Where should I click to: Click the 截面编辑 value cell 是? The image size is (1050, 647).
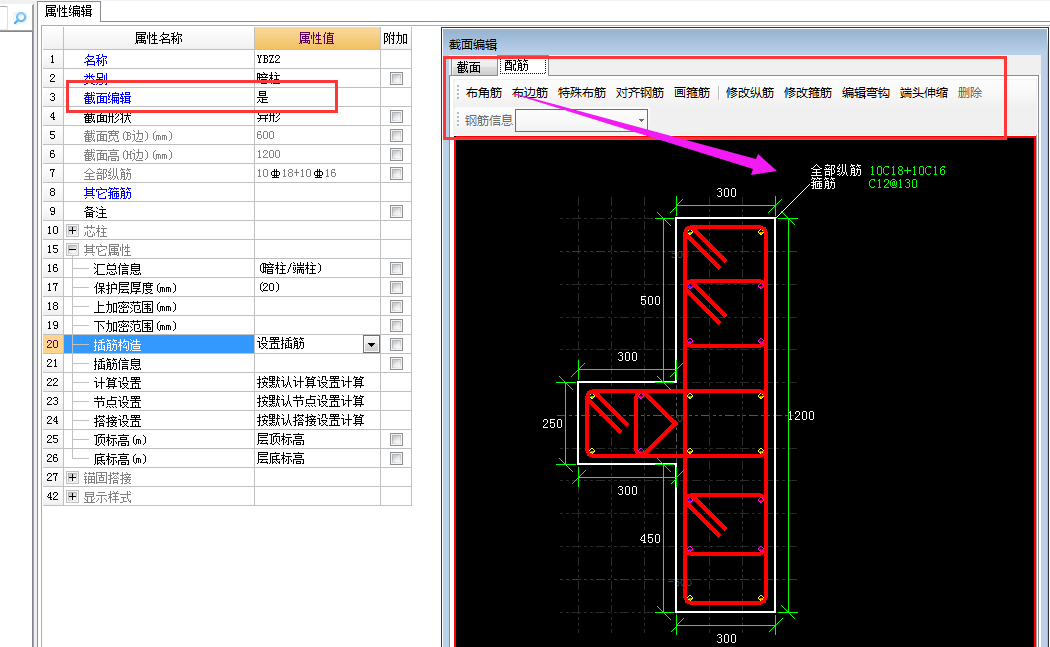(317, 97)
